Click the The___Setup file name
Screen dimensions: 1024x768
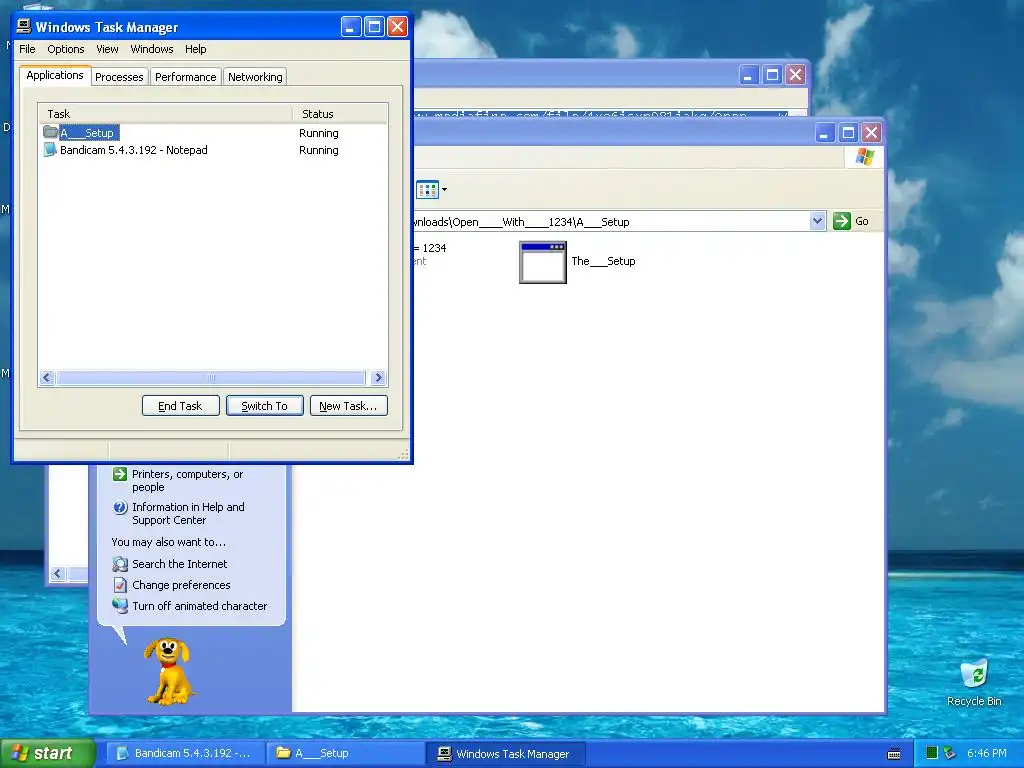click(x=603, y=261)
